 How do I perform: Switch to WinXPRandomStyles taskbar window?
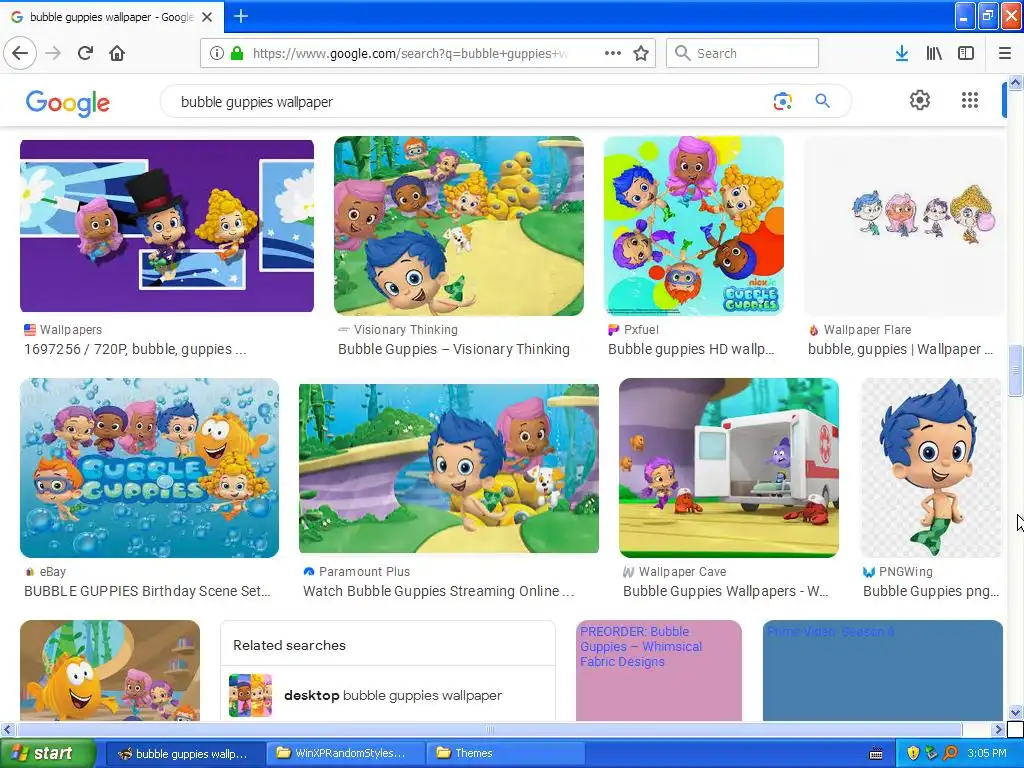coord(345,753)
